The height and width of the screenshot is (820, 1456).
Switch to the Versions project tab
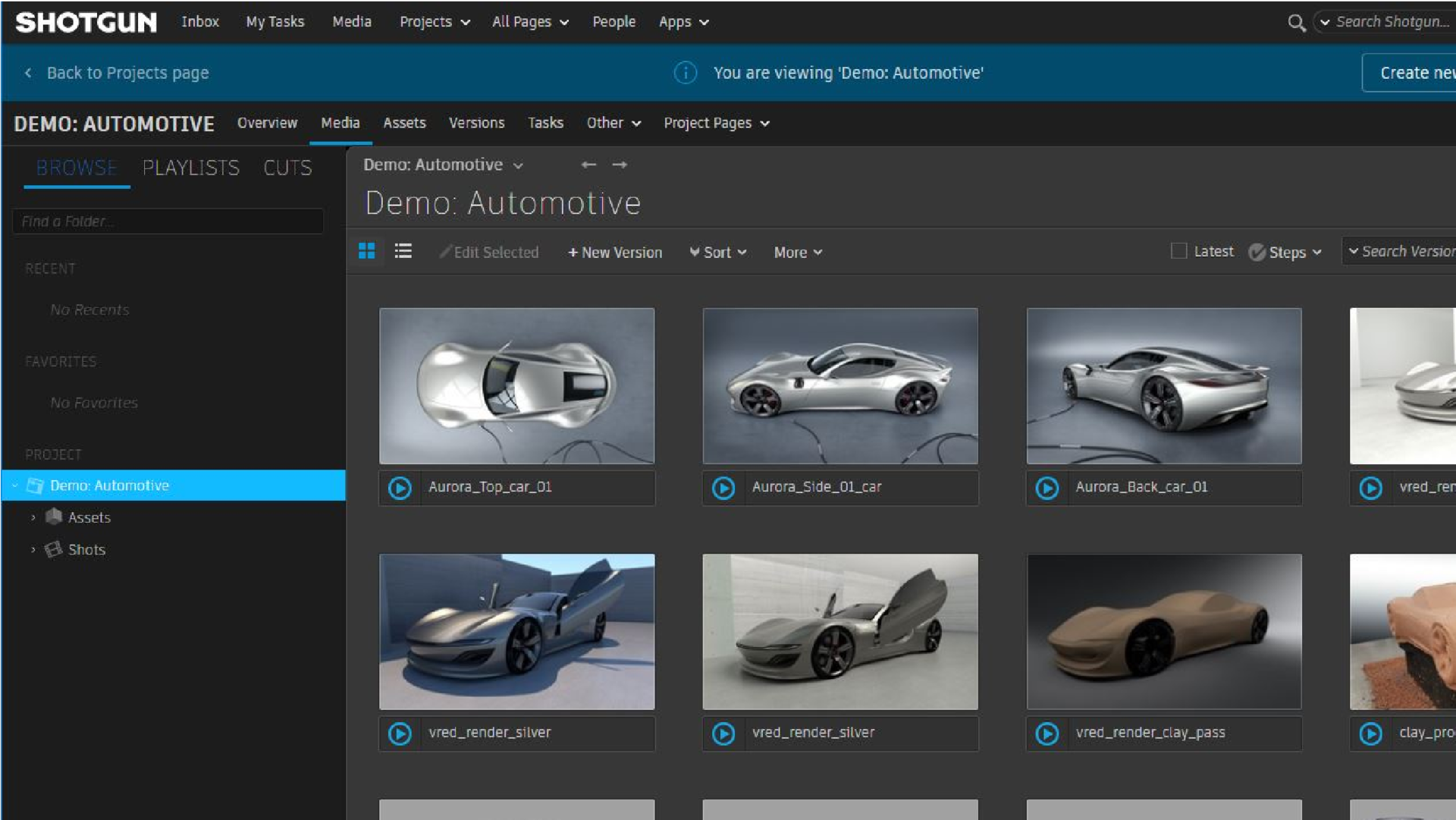coord(476,123)
